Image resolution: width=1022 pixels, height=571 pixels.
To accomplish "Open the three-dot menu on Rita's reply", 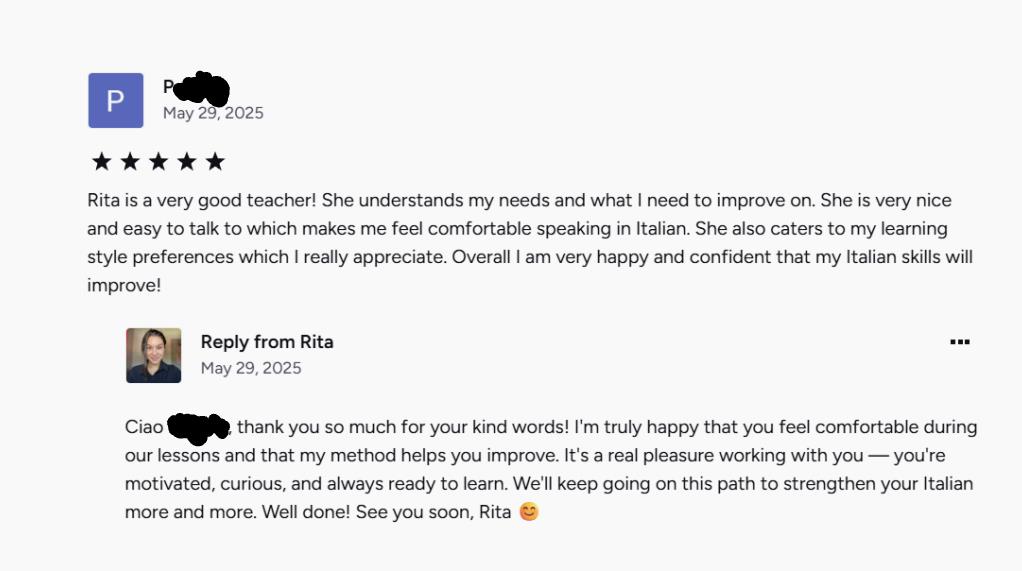I will tap(959, 342).
